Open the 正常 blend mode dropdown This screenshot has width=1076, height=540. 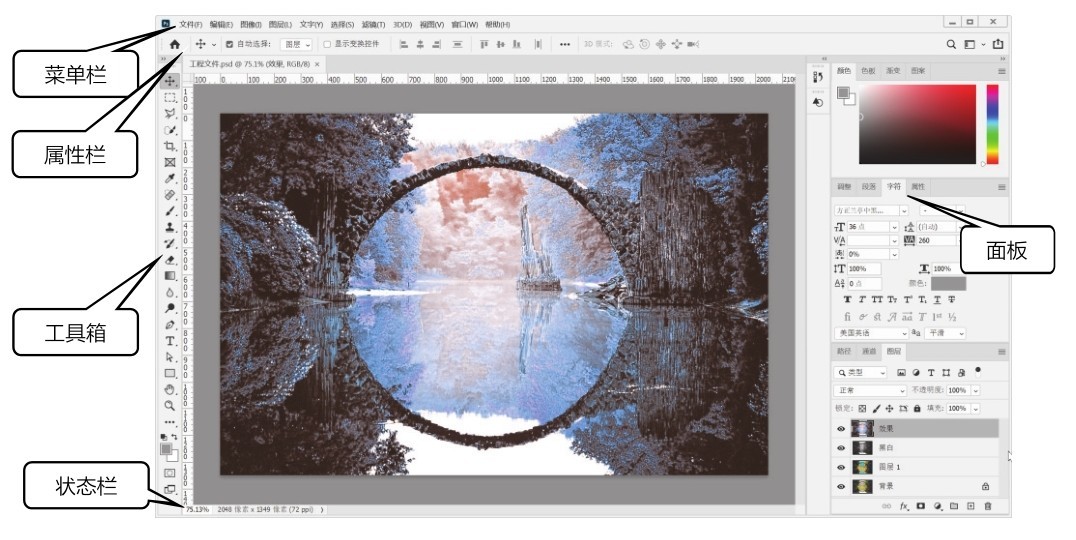click(x=862, y=390)
